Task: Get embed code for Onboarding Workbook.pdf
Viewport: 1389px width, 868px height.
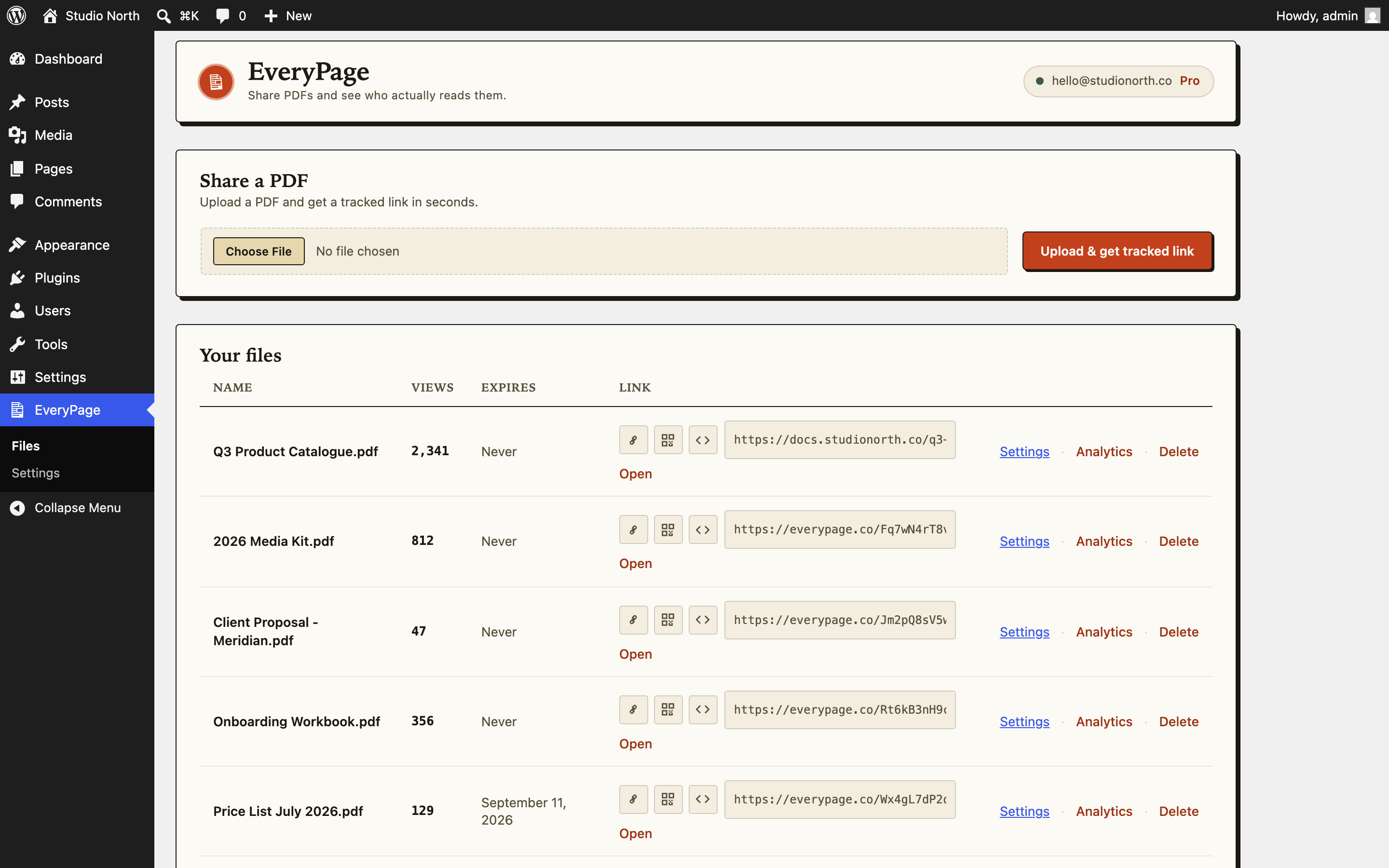Action: [703, 709]
